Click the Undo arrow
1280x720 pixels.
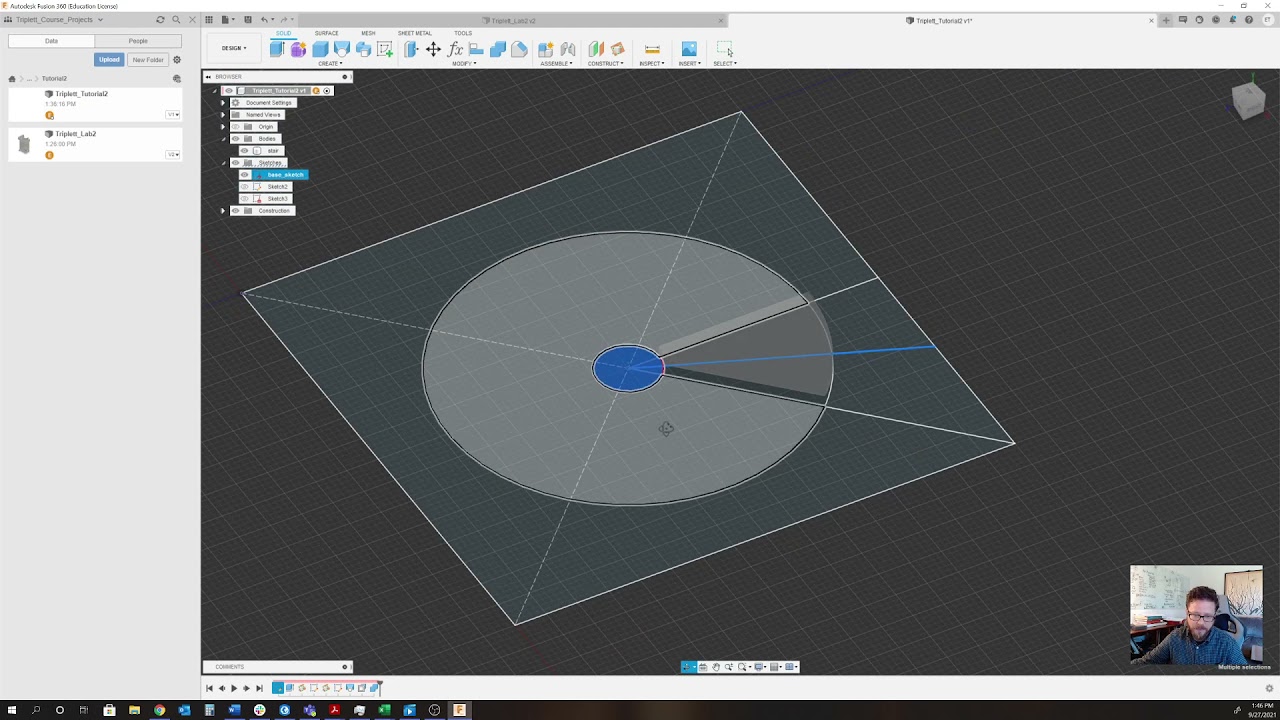(264, 20)
